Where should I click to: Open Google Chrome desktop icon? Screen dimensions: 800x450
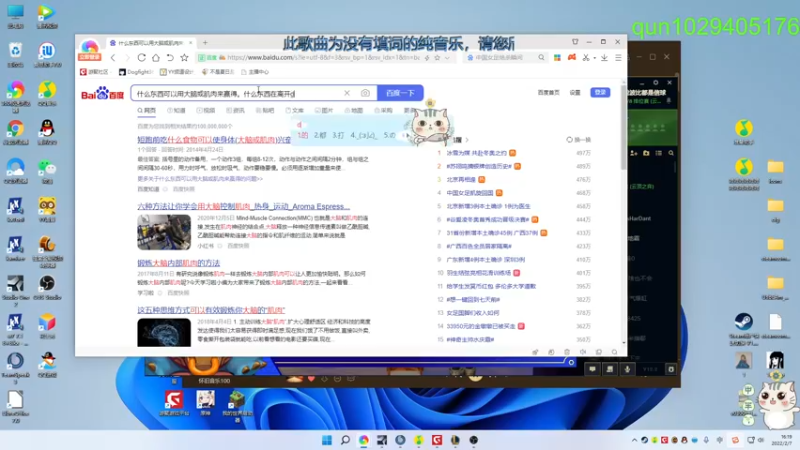[15, 133]
